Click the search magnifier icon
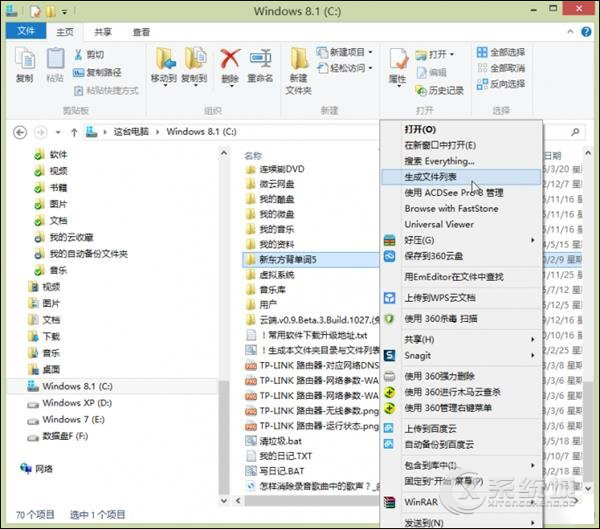The image size is (600, 529). tap(575, 132)
